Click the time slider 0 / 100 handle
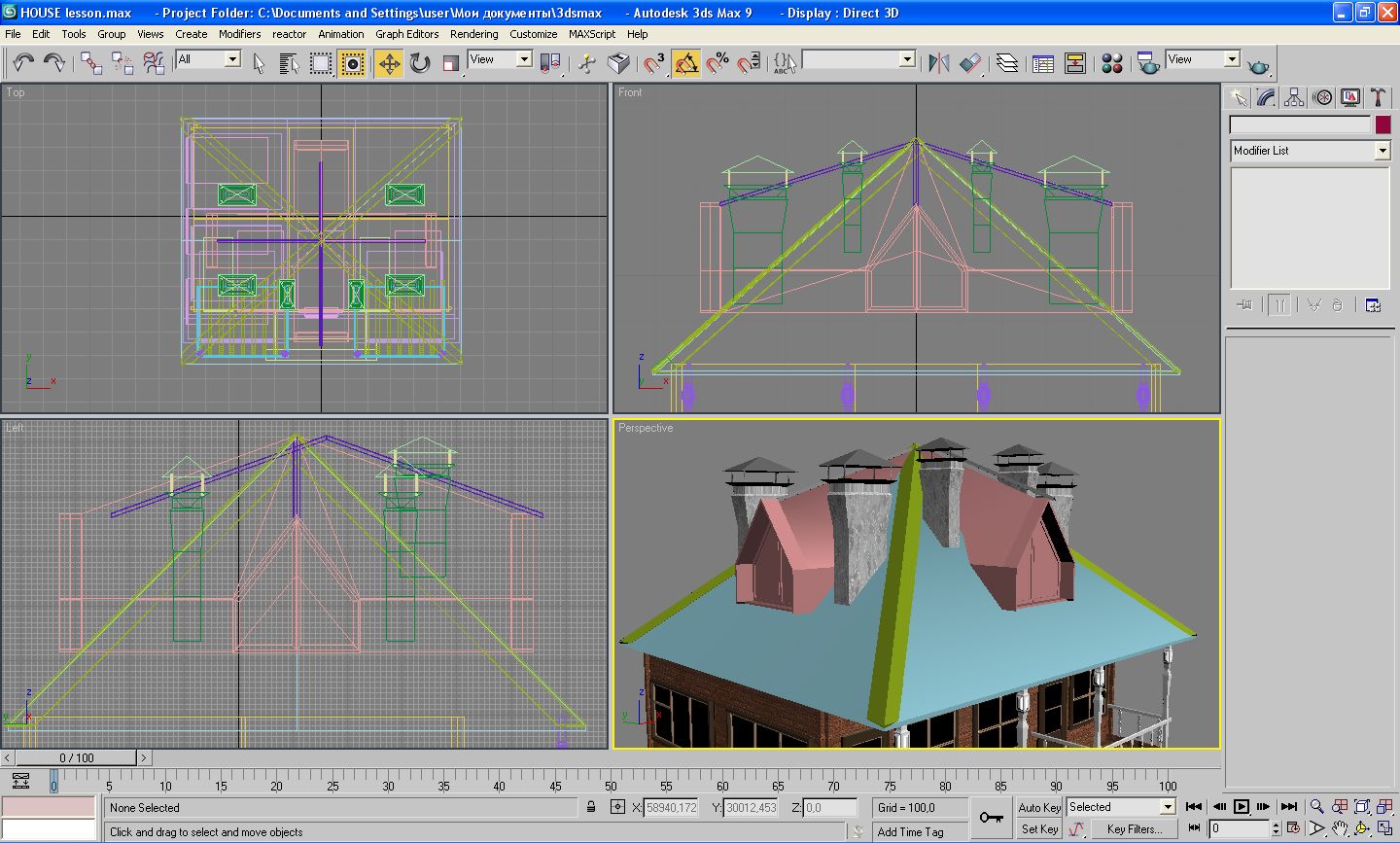The image size is (1400, 843). pyautogui.click(x=77, y=757)
